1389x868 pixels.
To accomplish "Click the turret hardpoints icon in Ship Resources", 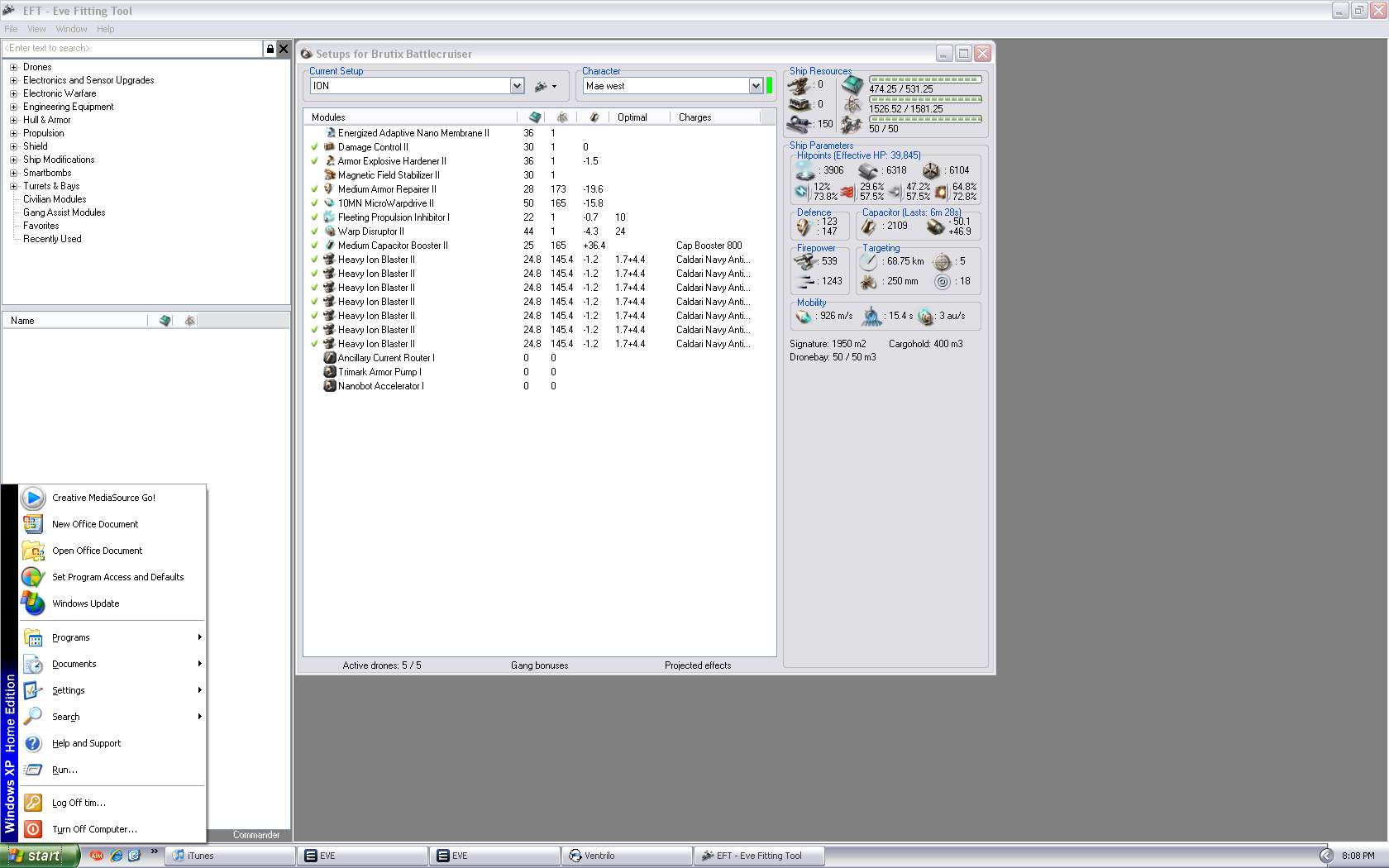I will [x=799, y=84].
